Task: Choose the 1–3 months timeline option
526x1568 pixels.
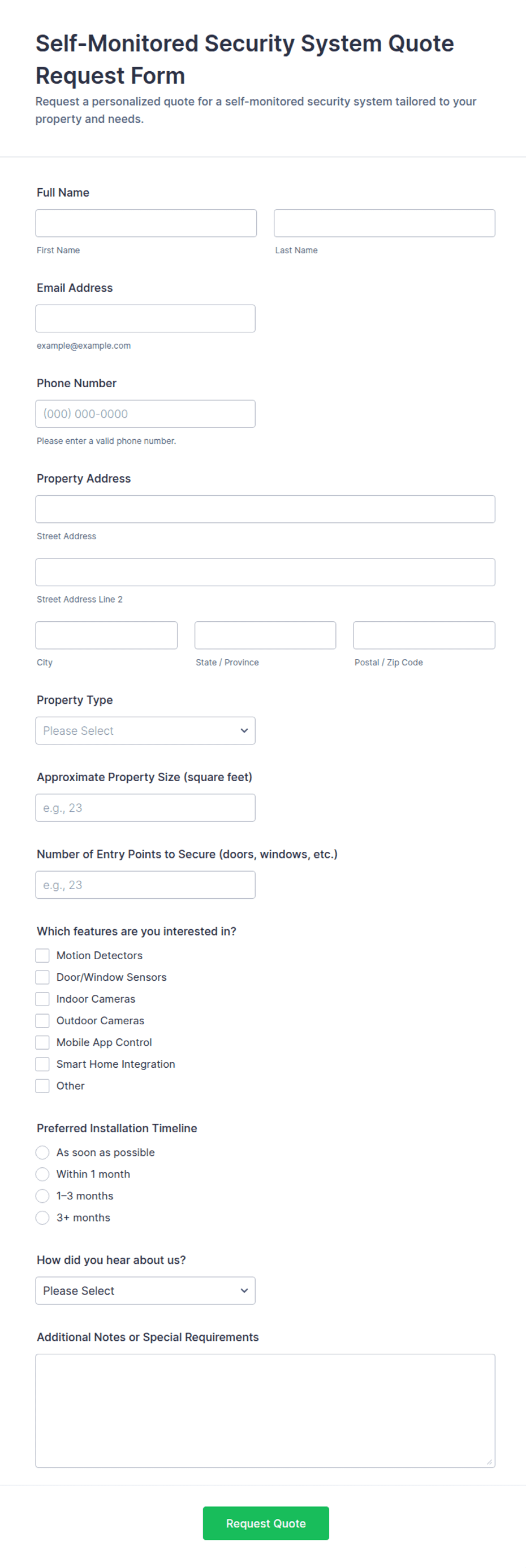Action: click(x=42, y=1196)
